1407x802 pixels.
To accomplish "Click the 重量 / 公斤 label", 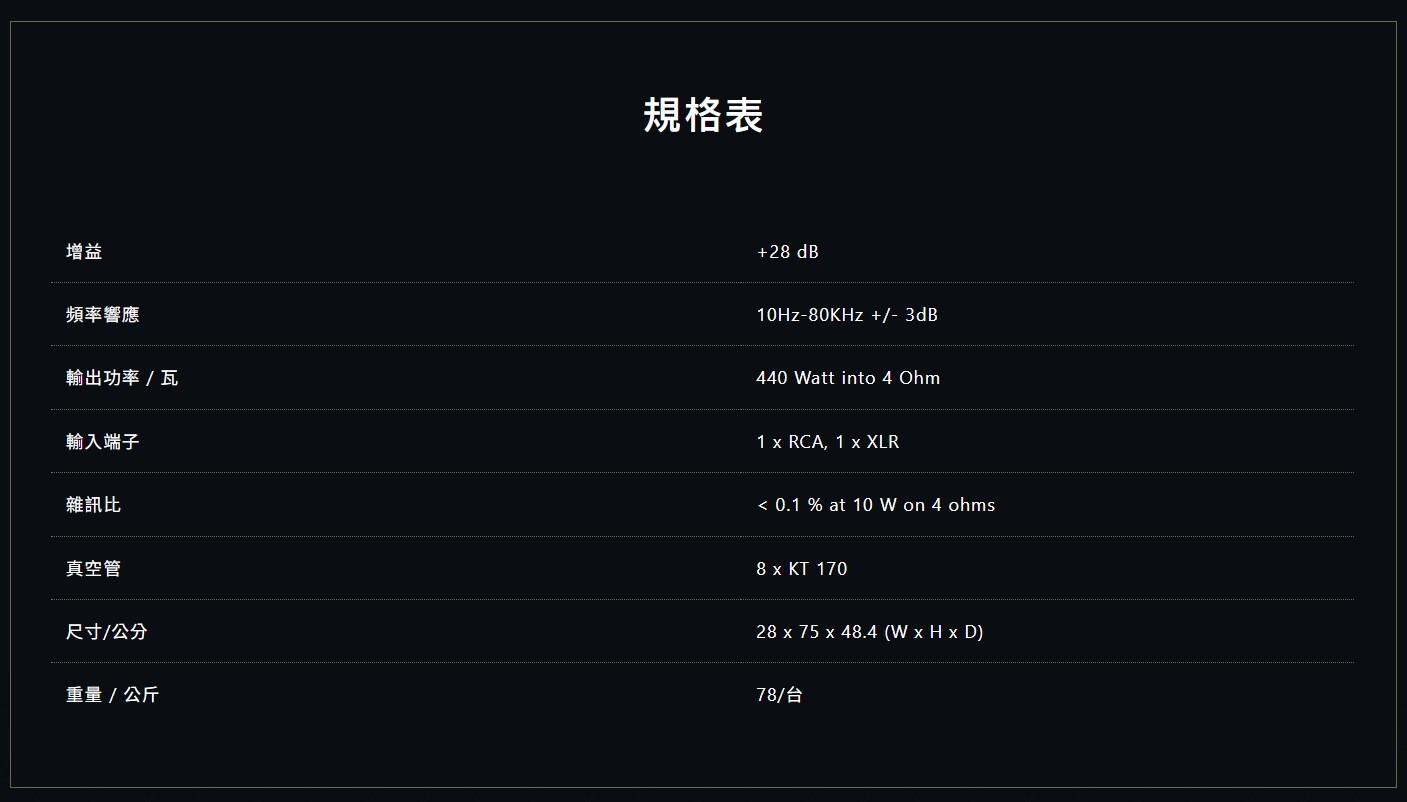I will tap(112, 695).
